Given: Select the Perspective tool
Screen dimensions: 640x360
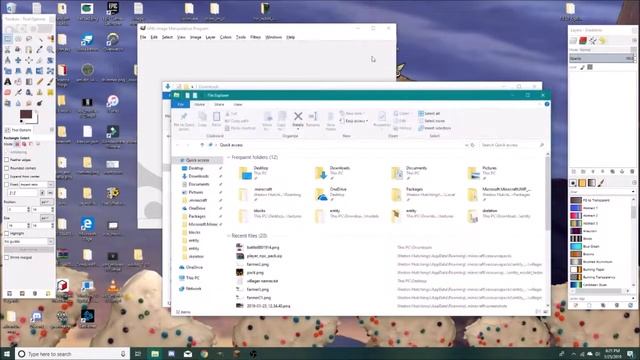Looking at the screenshot, I should pos(29,71).
